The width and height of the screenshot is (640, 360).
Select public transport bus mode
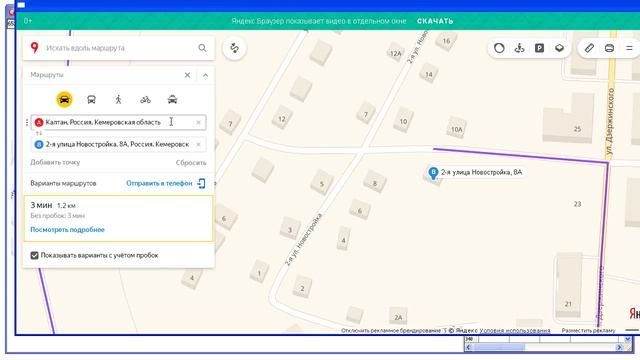tap(91, 100)
